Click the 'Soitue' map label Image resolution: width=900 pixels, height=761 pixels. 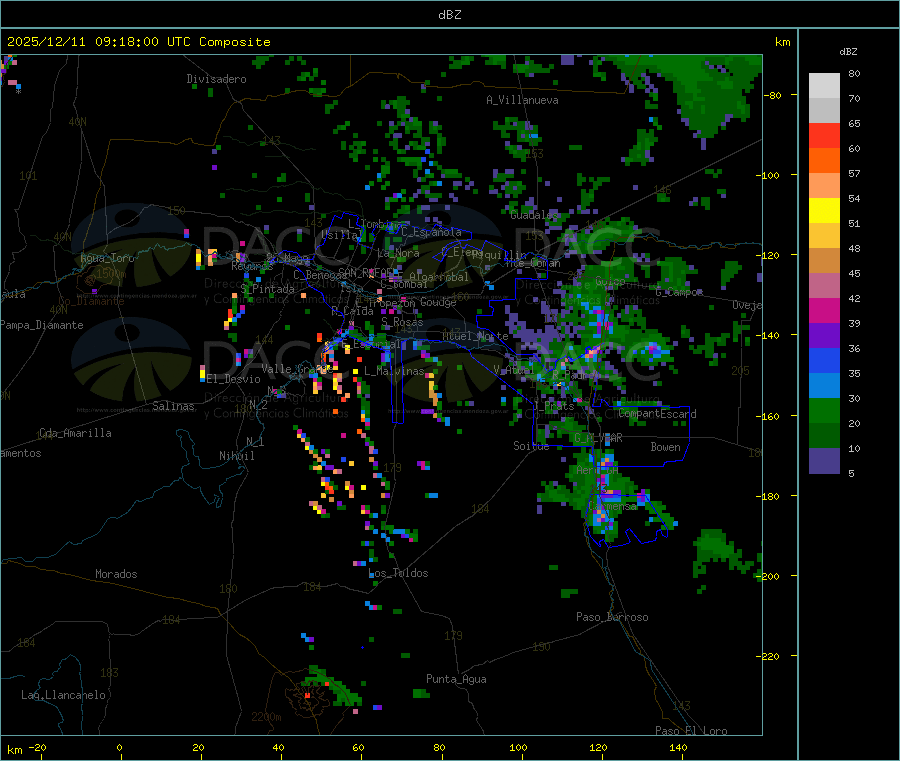tap(531, 446)
